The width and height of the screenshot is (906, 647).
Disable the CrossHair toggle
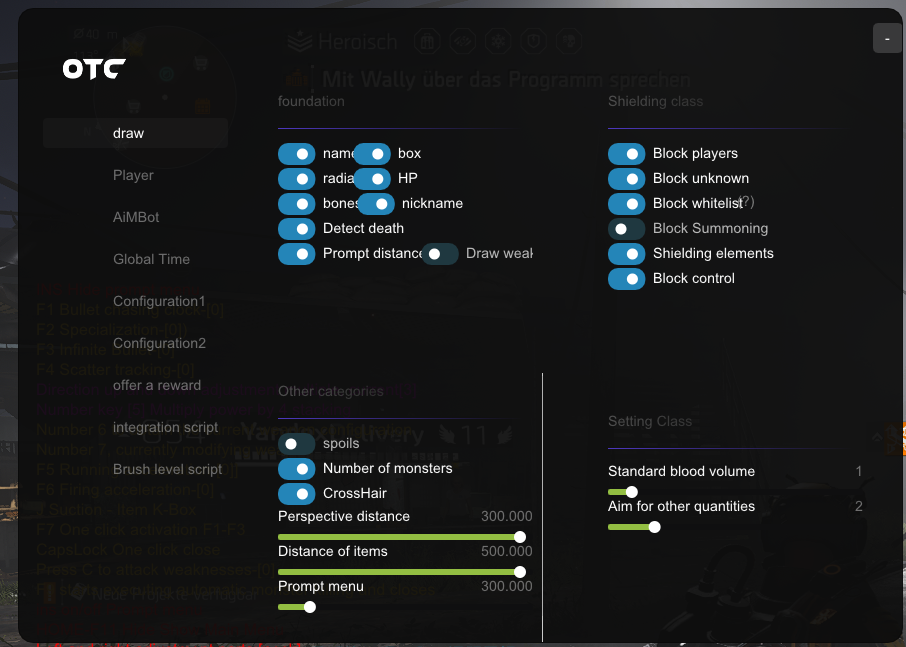click(296, 494)
